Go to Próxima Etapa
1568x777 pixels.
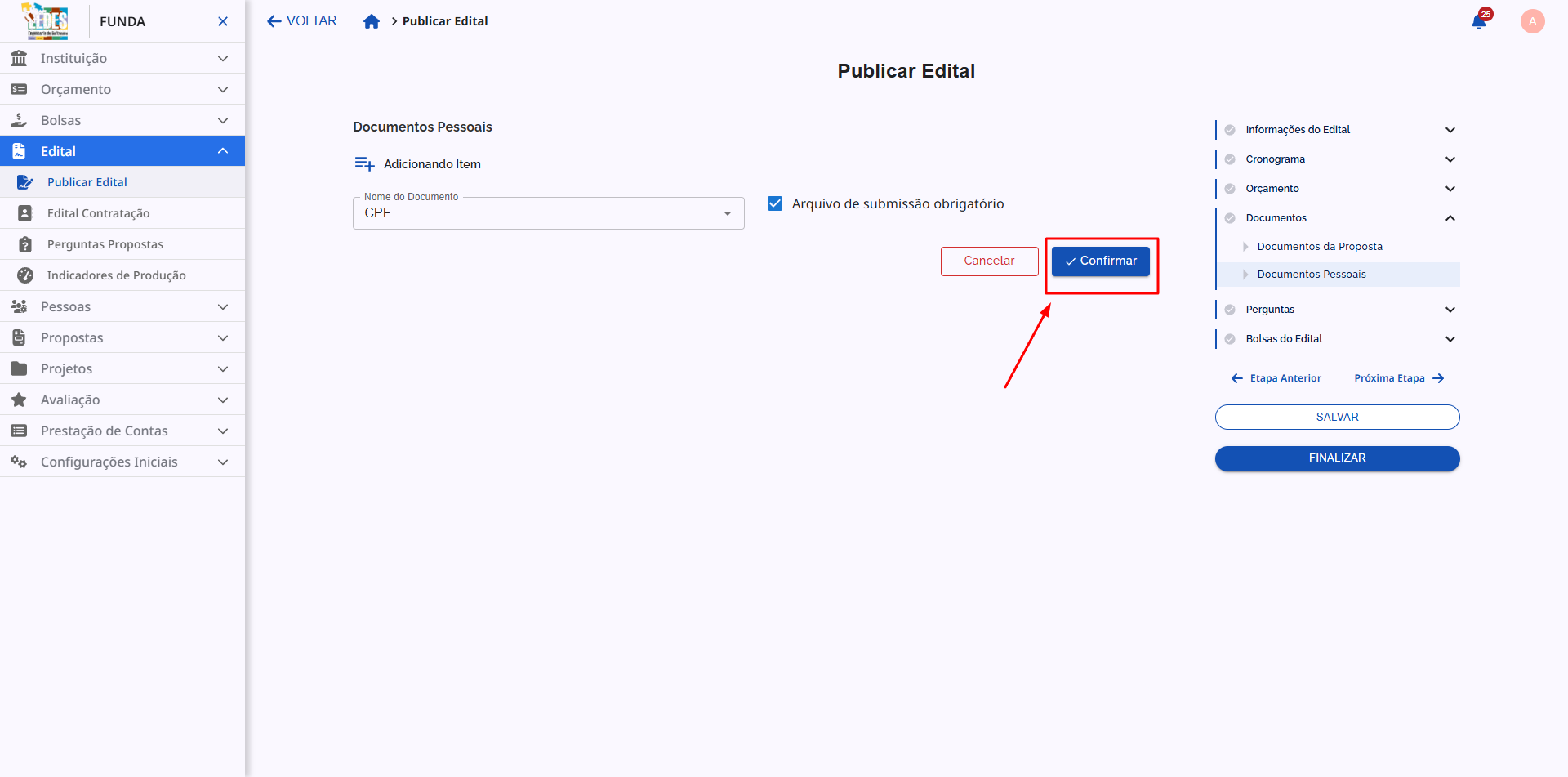pos(1398,378)
